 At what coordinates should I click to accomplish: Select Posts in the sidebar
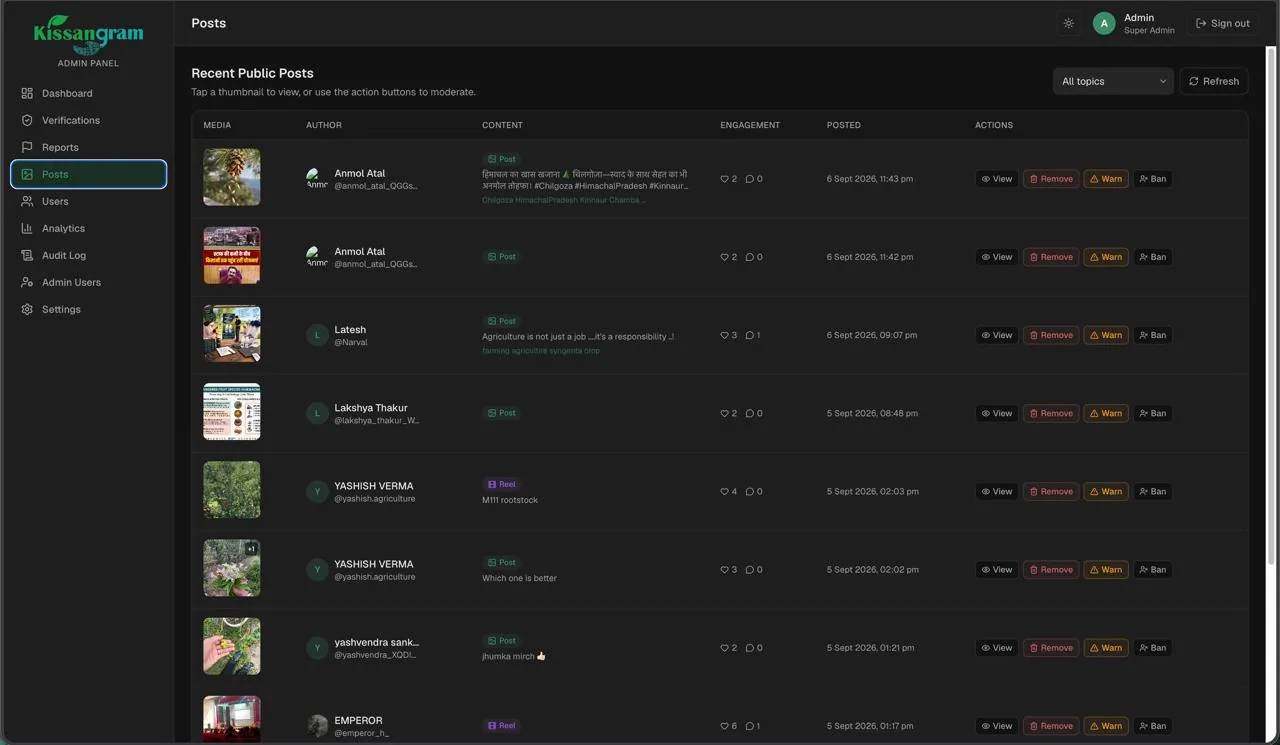click(x=88, y=174)
